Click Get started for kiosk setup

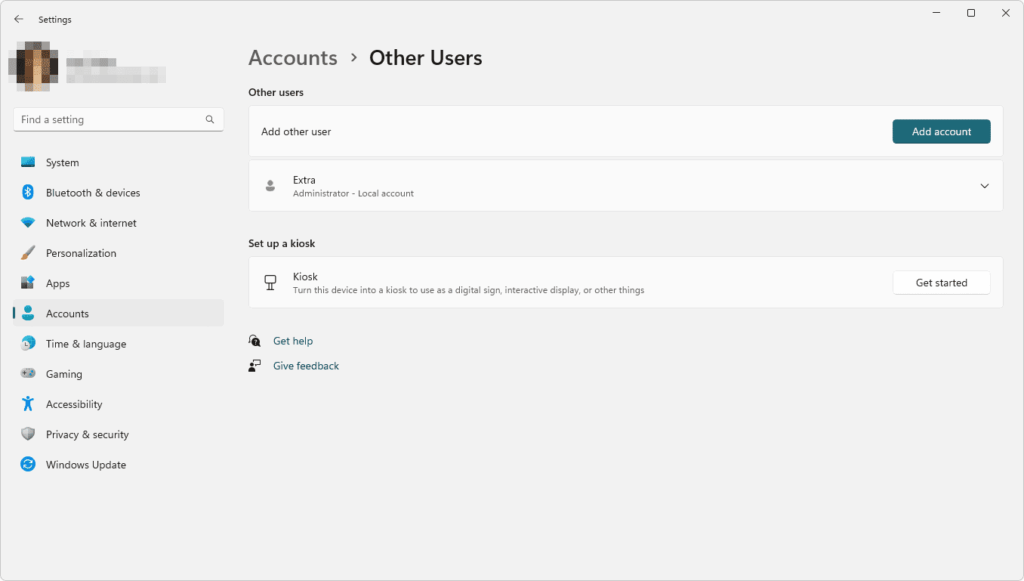click(940, 282)
